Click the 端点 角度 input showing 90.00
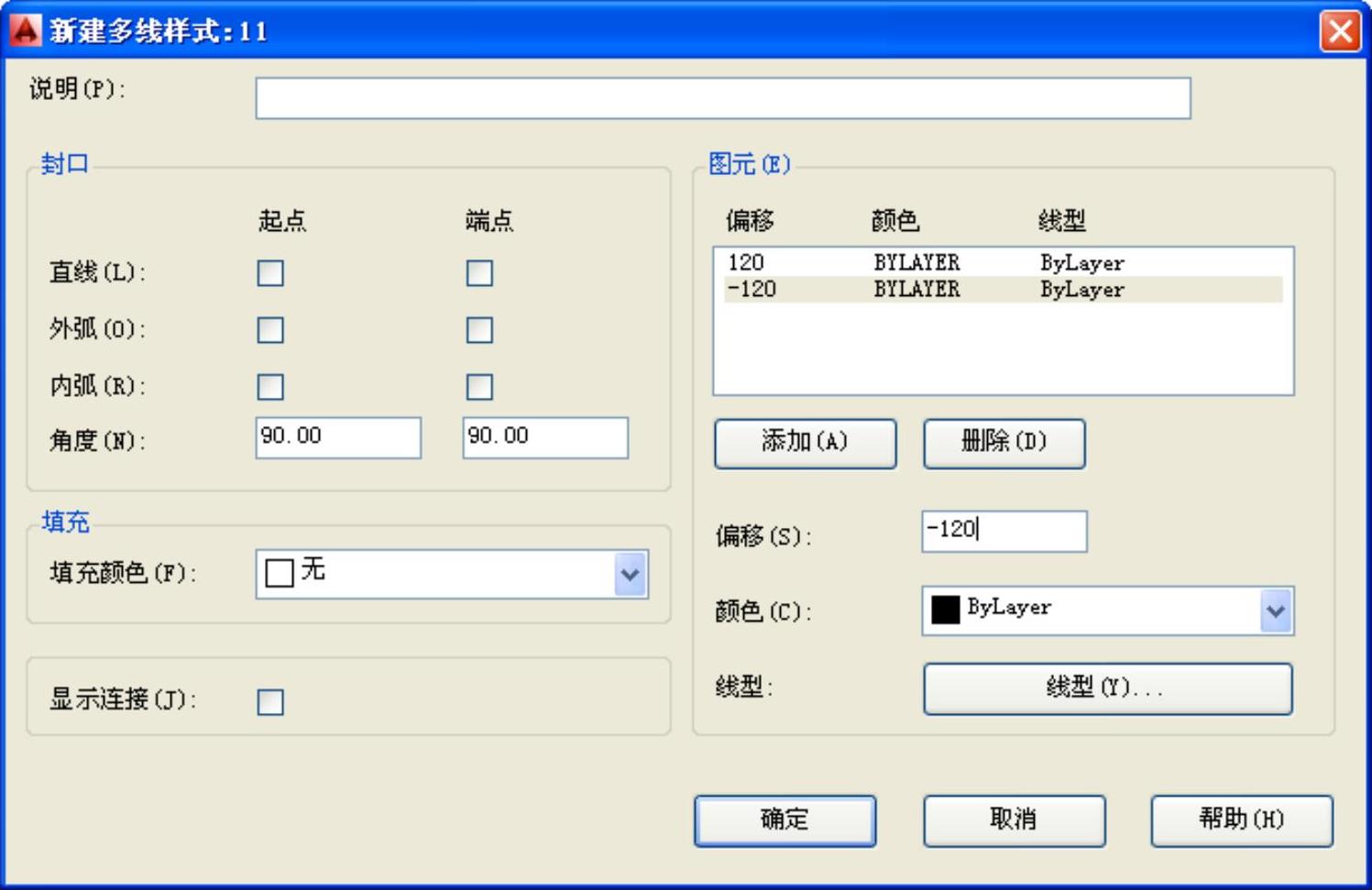1372x890 pixels. coord(545,437)
